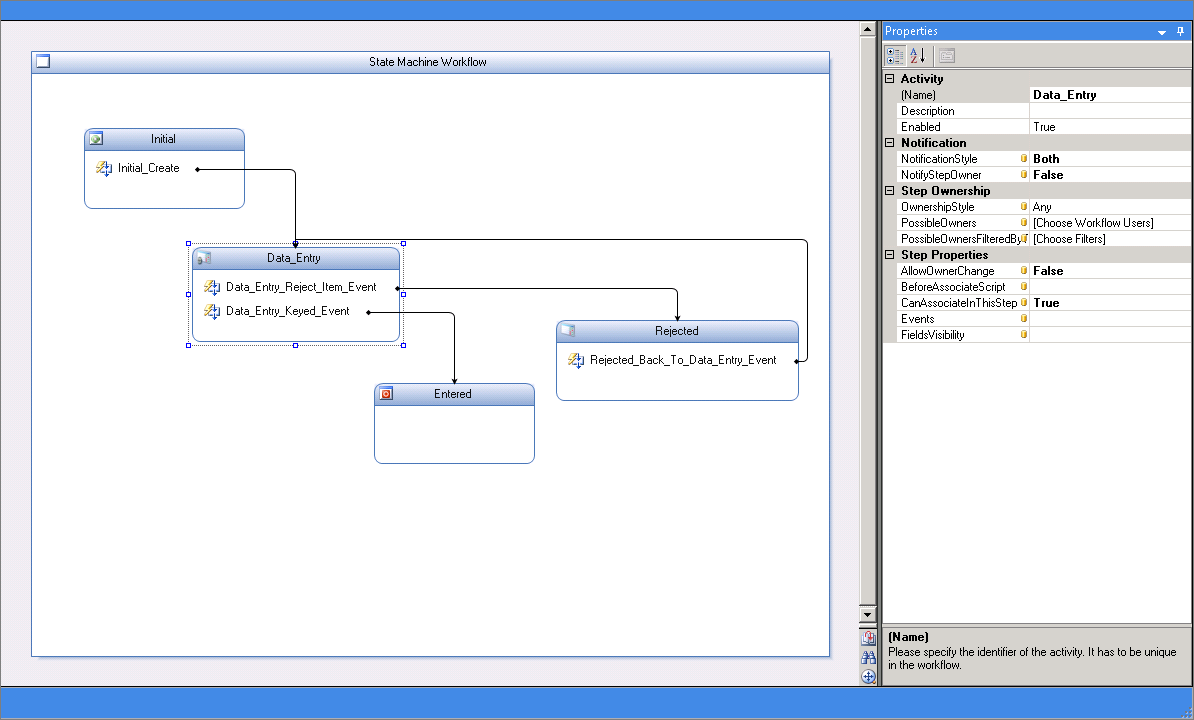The height and width of the screenshot is (720, 1194).
Task: Click the Properties panel pin icon
Action: 1180,31
